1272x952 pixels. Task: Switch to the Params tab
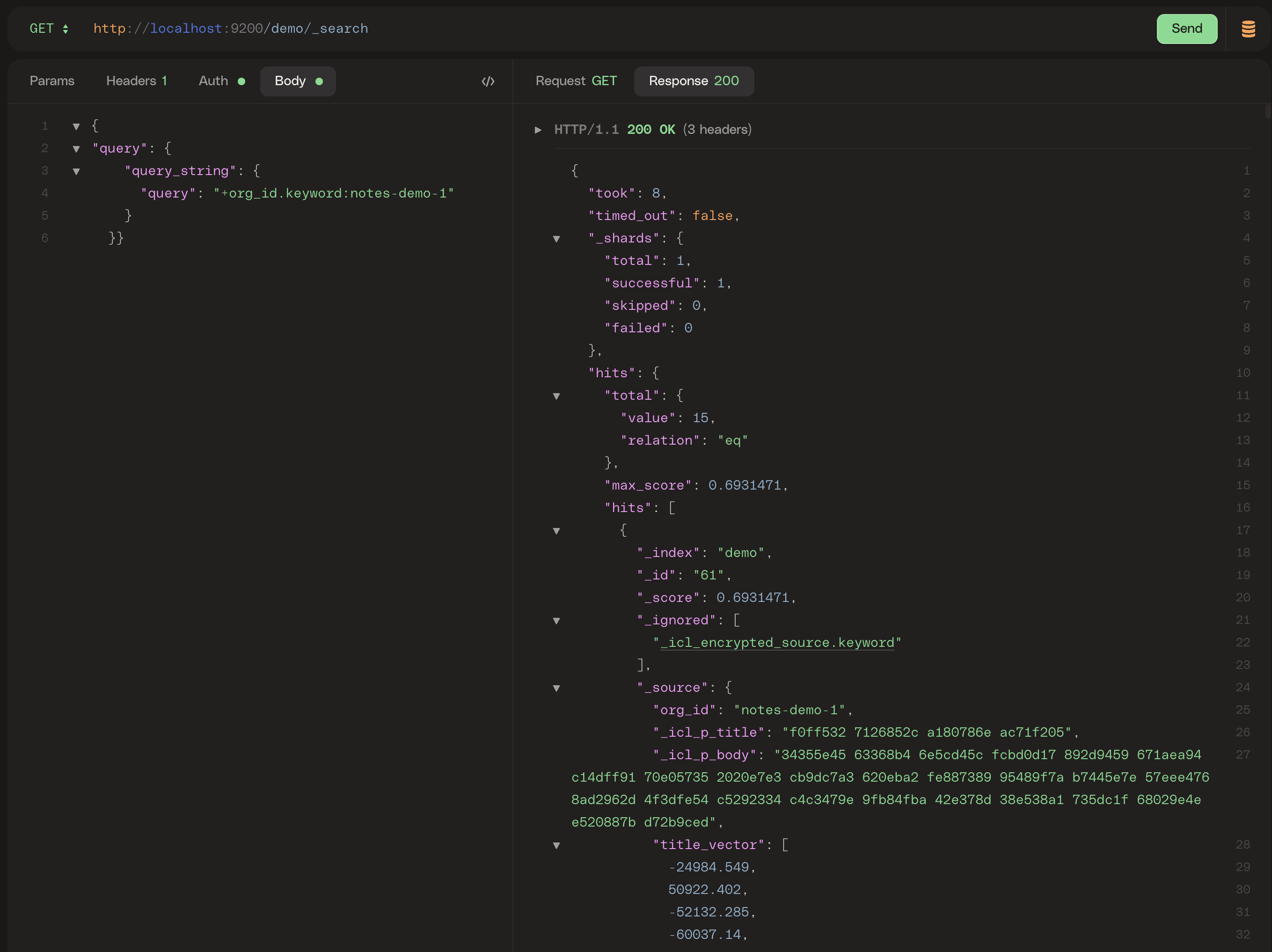[x=52, y=81]
